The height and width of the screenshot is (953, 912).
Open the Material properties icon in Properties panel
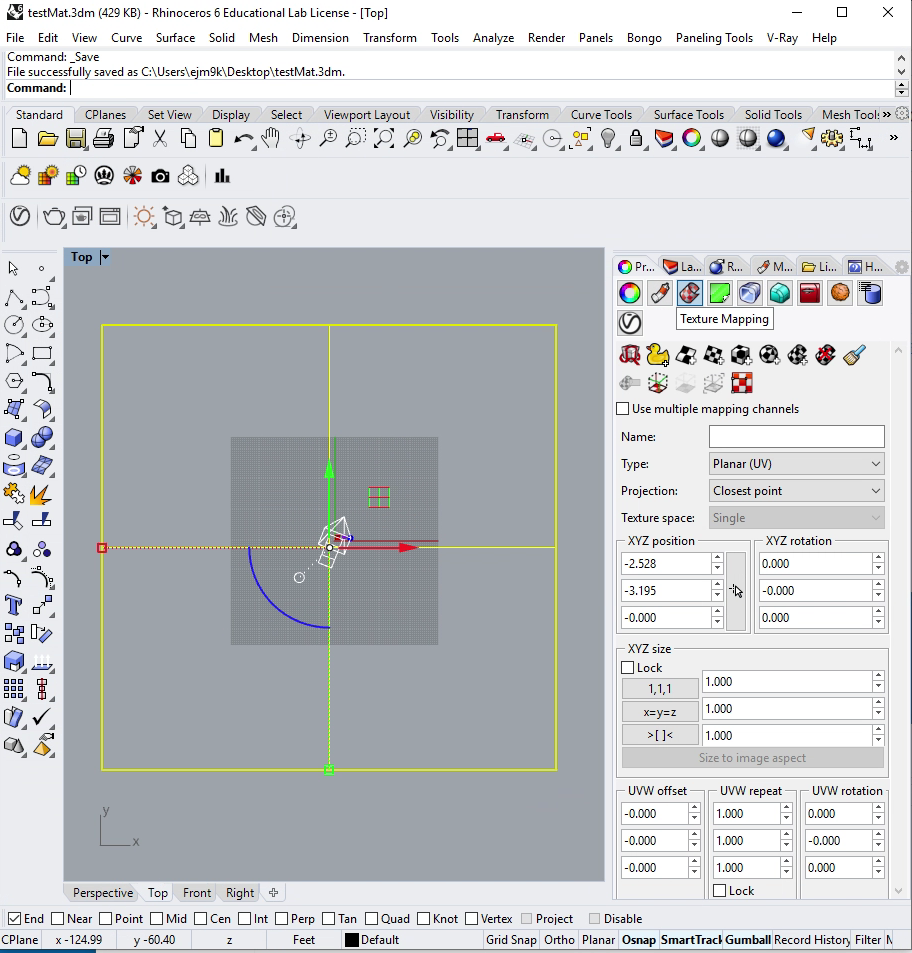(x=657, y=293)
